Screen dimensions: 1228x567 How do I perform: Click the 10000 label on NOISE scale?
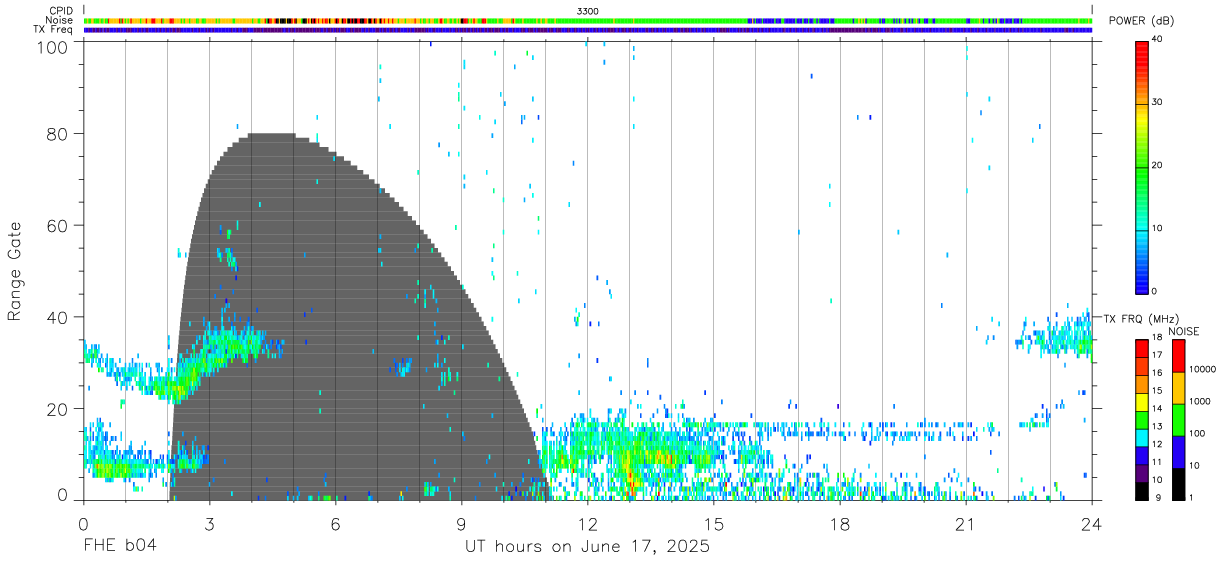tap(1201, 369)
